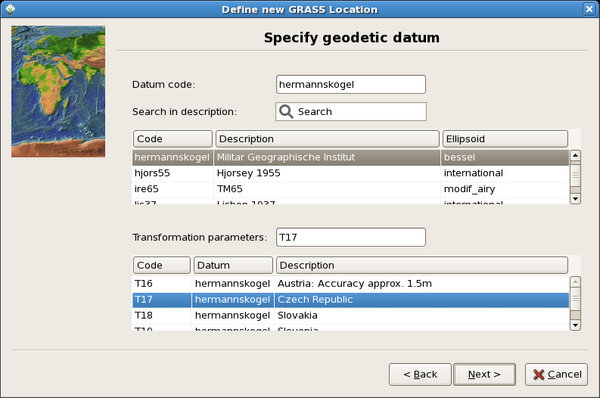Sort datum list by Description column
The width and height of the screenshot is (600, 398).
click(x=327, y=139)
